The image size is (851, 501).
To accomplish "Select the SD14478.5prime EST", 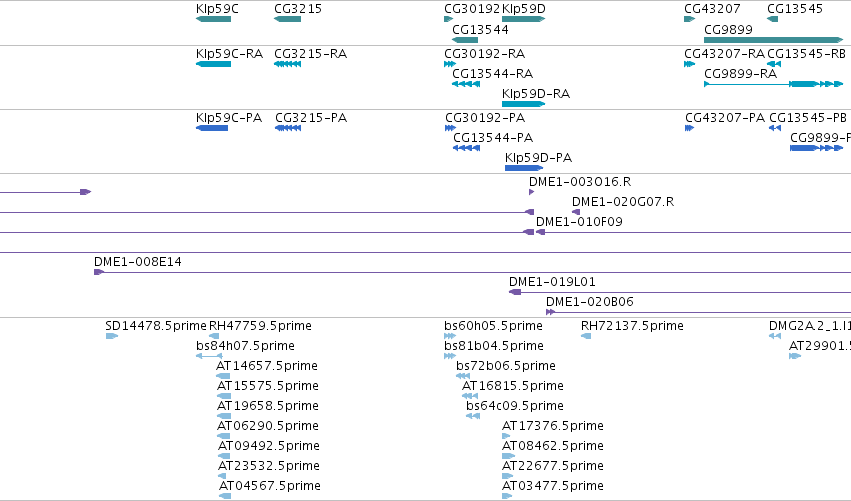I will [x=111, y=336].
